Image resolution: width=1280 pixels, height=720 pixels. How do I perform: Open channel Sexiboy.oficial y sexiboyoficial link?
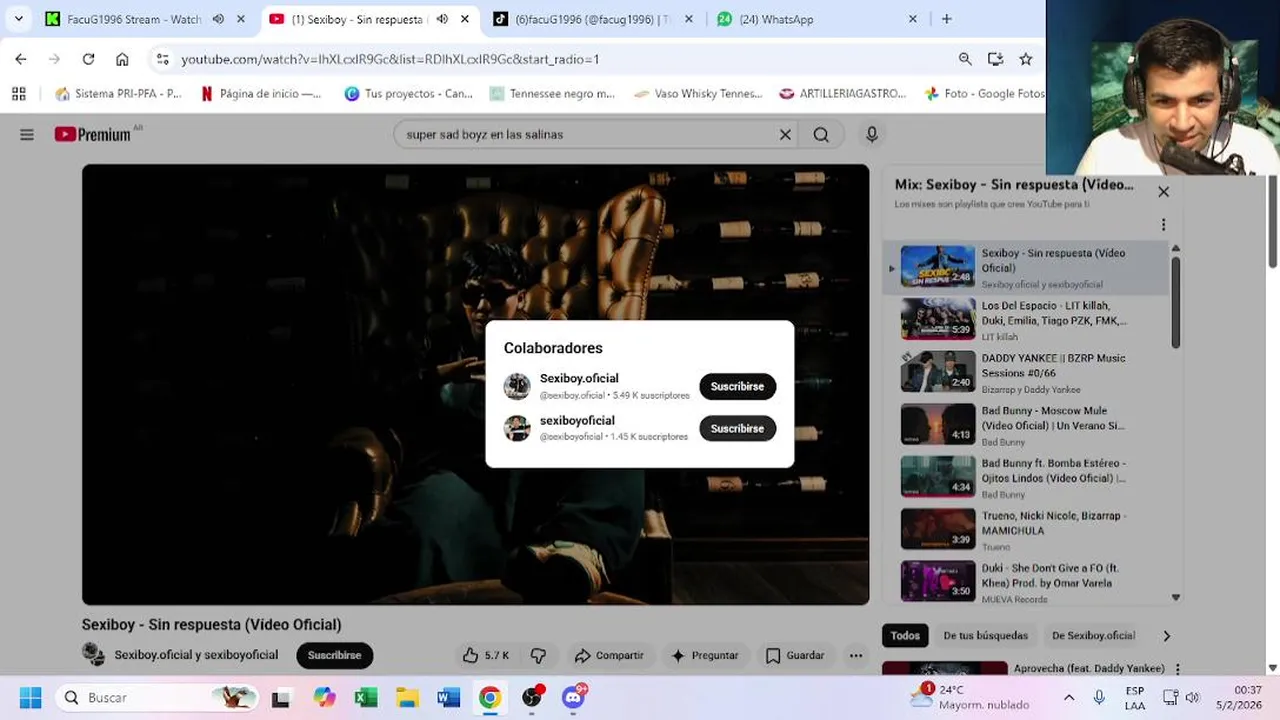click(x=196, y=655)
